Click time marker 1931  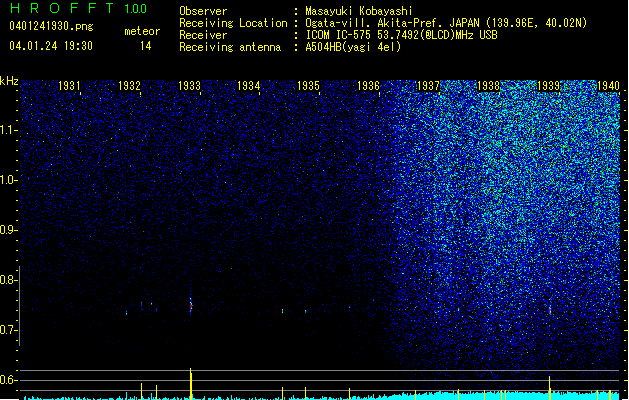click(x=69, y=85)
